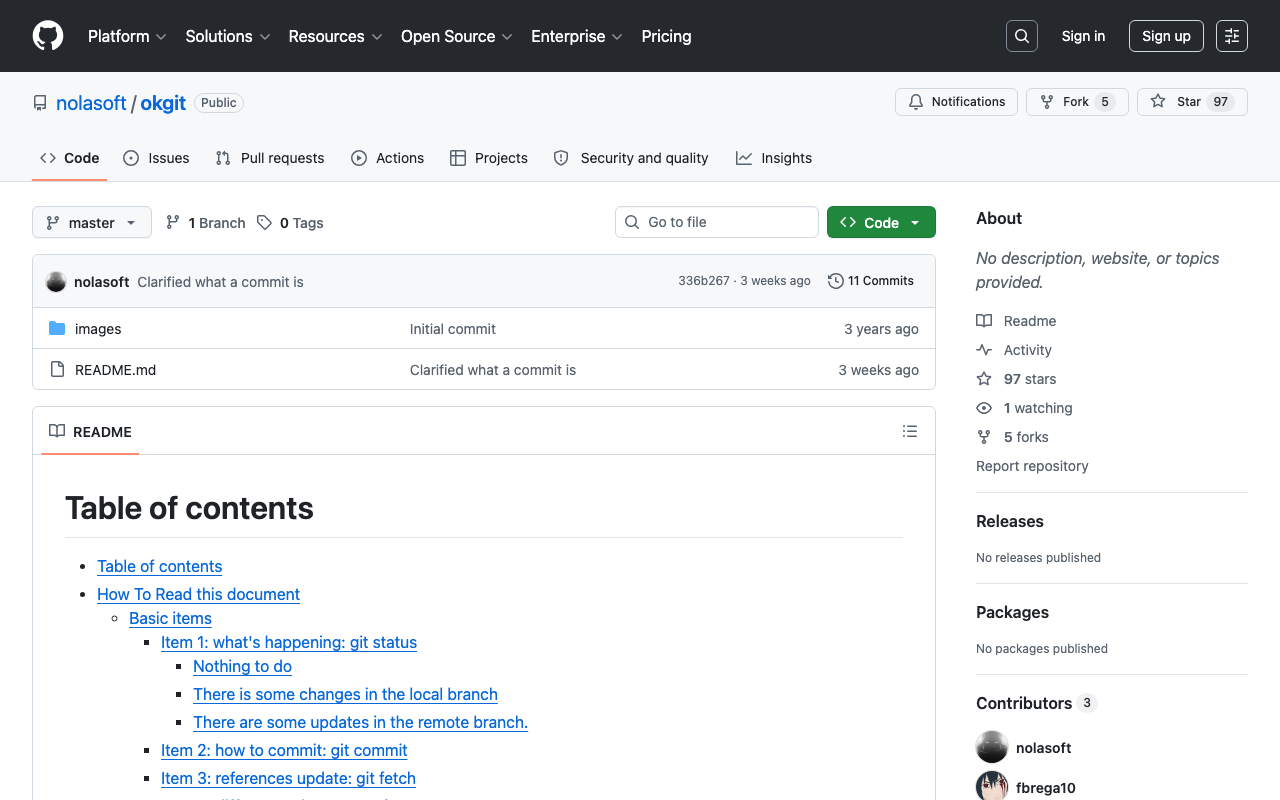This screenshot has height=800, width=1280.
Task: Click 'Table of contents' list link
Action: (x=159, y=566)
